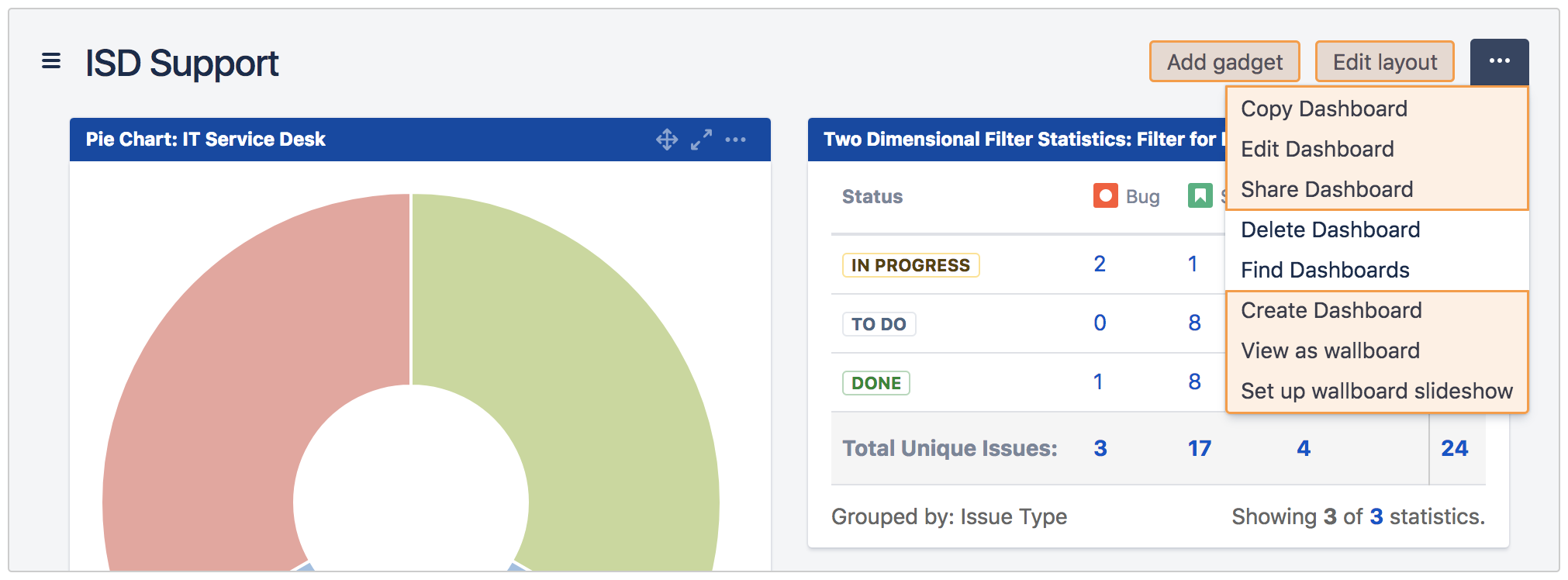The width and height of the screenshot is (1568, 580).
Task: Select Set up wallboard slideshow
Action: point(1376,392)
